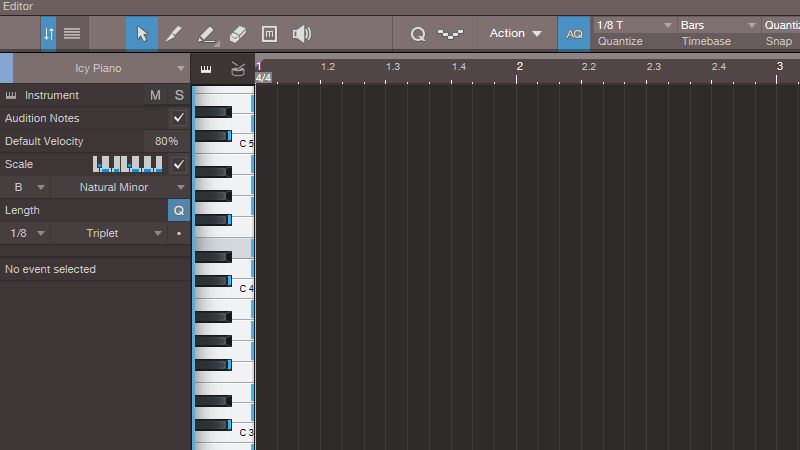Image resolution: width=800 pixels, height=450 pixels.
Task: Click the C 3 piano key
Action: 224,435
